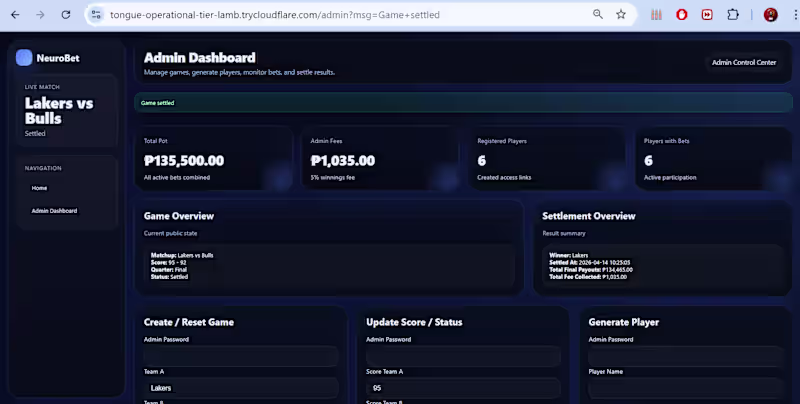Click the Total Final Payouts line

[x=591, y=269]
